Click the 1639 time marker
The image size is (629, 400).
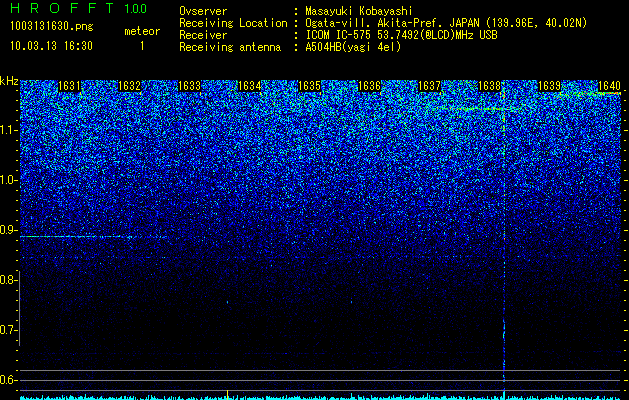pos(549,86)
